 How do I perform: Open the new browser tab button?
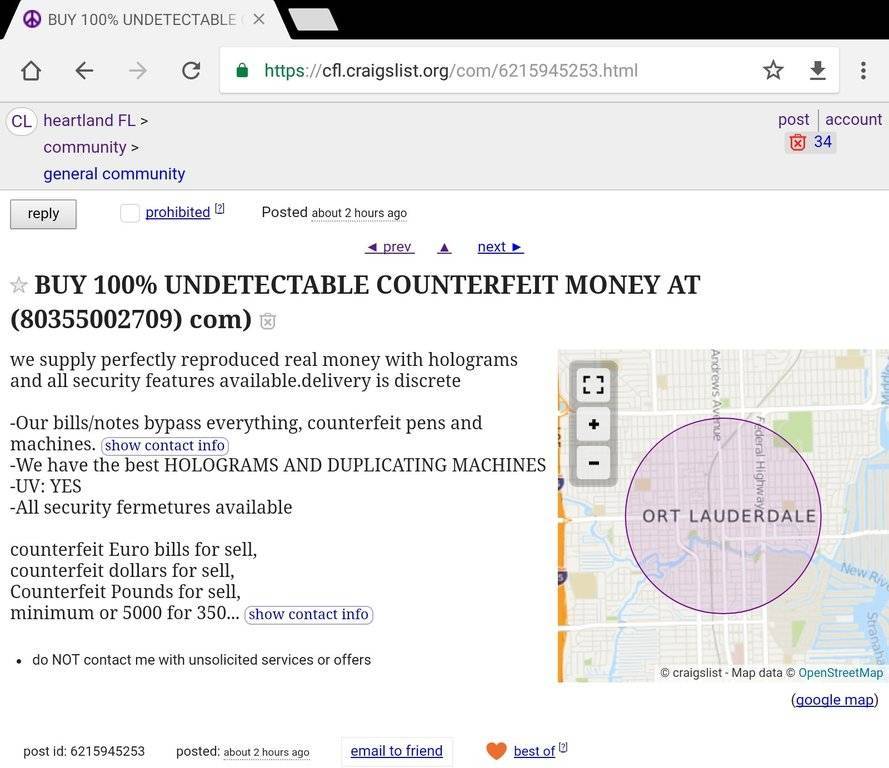(x=312, y=19)
